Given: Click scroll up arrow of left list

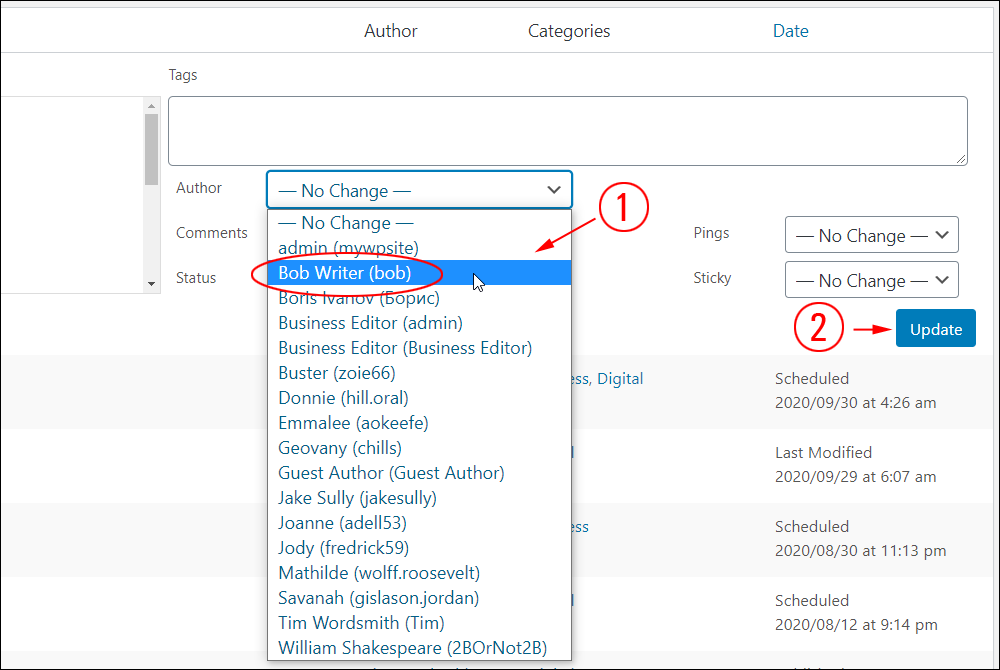Looking at the screenshot, I should tap(151, 106).
